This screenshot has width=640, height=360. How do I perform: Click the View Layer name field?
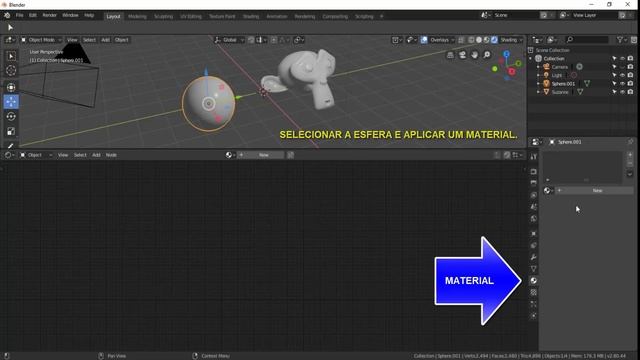594,15
